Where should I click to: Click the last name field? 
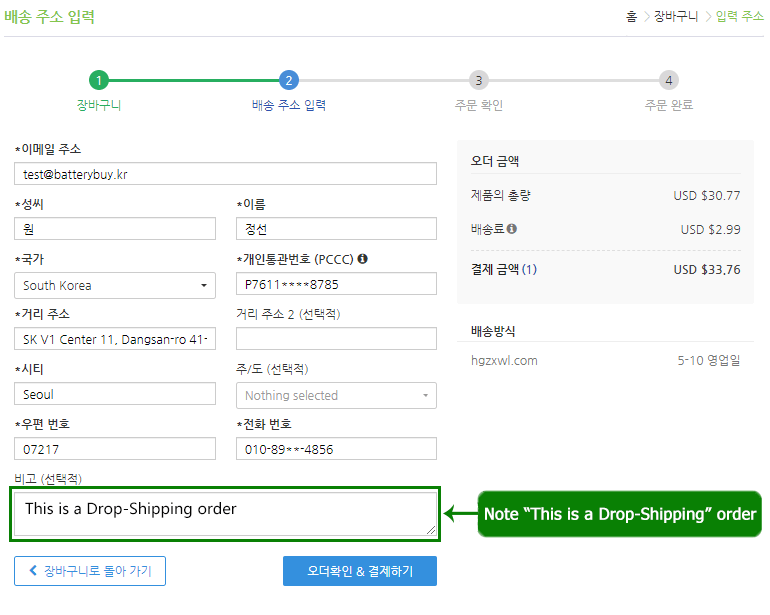(x=115, y=229)
